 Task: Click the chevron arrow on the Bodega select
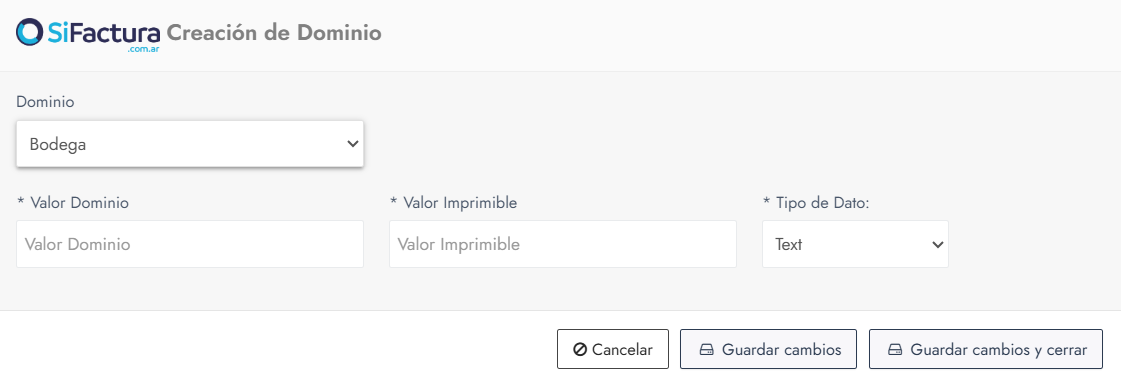pyautogui.click(x=352, y=144)
